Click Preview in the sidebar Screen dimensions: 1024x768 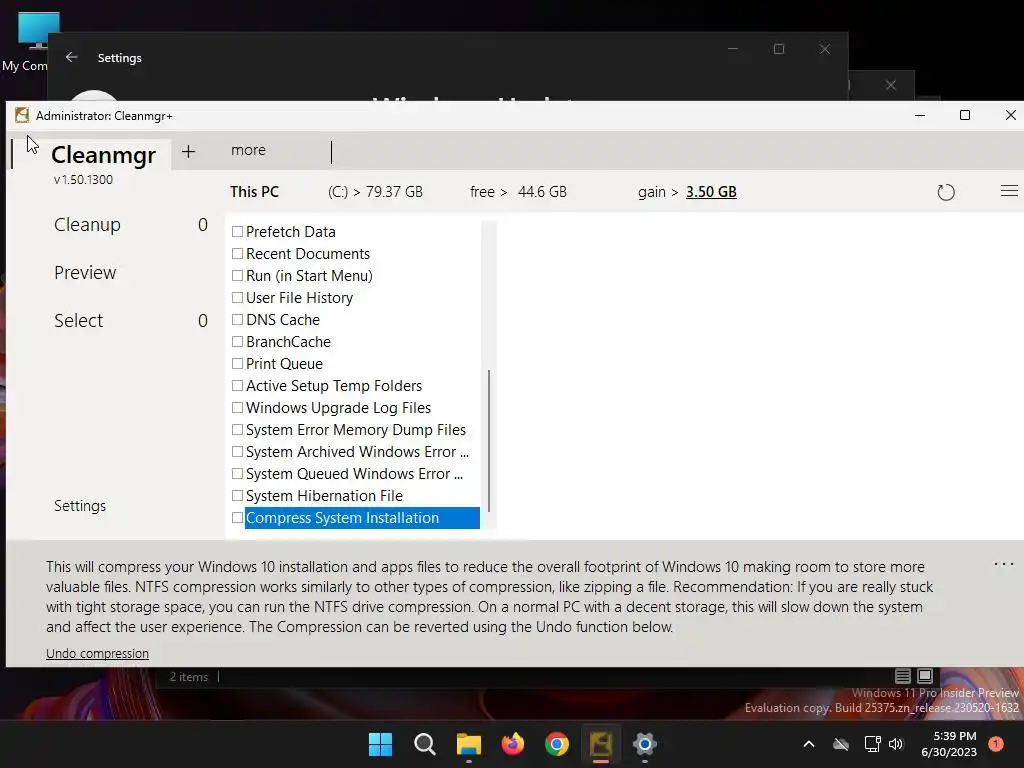(x=85, y=272)
